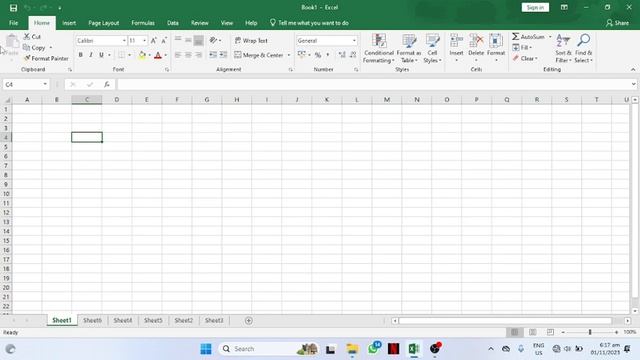Image resolution: width=640 pixels, height=360 pixels.
Task: Expand Merge & Center dropdown arrow
Action: (x=289, y=55)
